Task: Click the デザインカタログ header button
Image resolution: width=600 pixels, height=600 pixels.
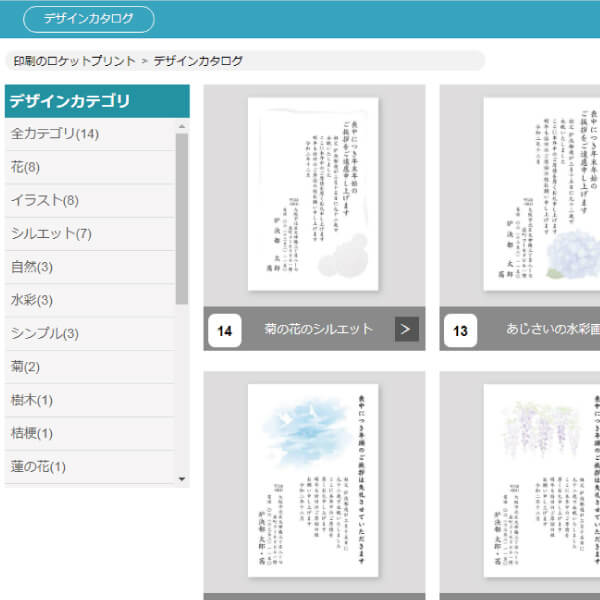Action: (x=89, y=19)
